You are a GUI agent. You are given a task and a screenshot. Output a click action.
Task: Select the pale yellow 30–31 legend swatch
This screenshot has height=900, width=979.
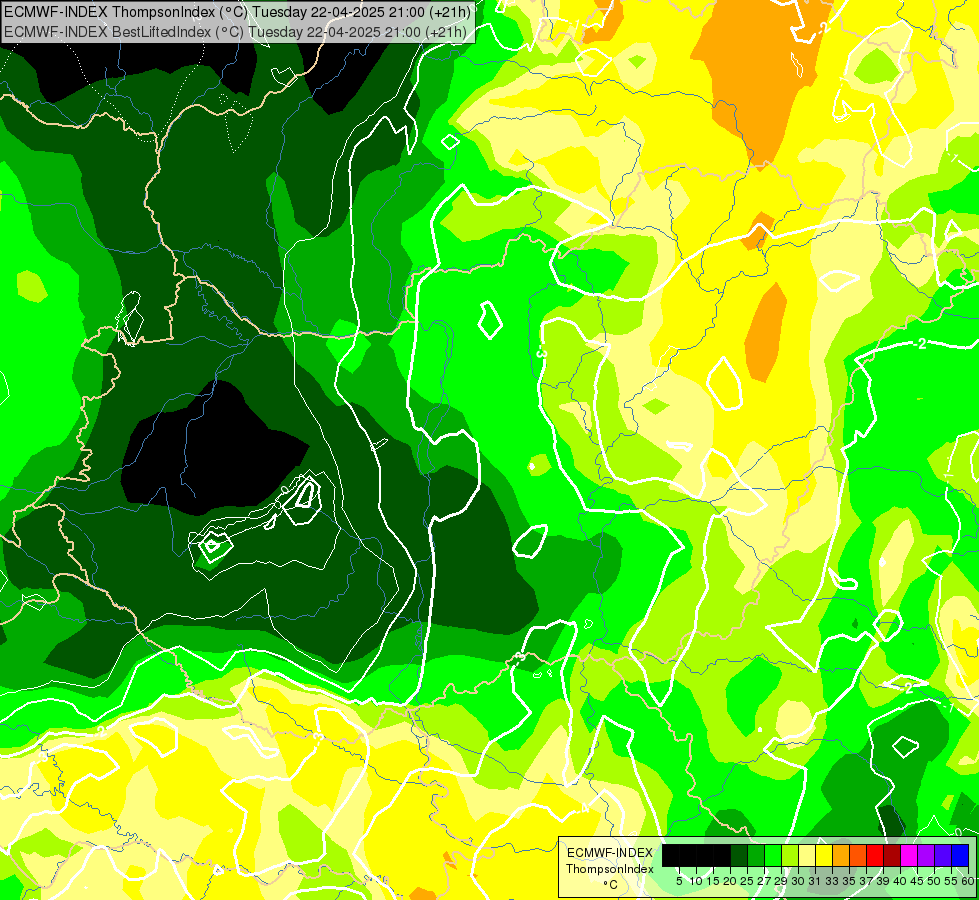pos(807,855)
